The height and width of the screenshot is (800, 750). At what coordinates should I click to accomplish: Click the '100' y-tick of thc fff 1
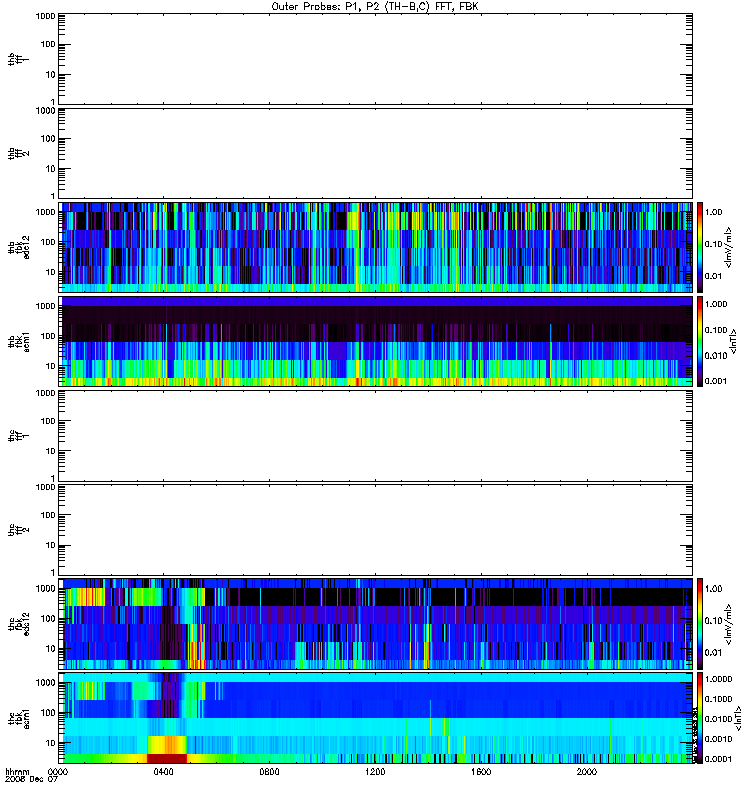pos(48,421)
